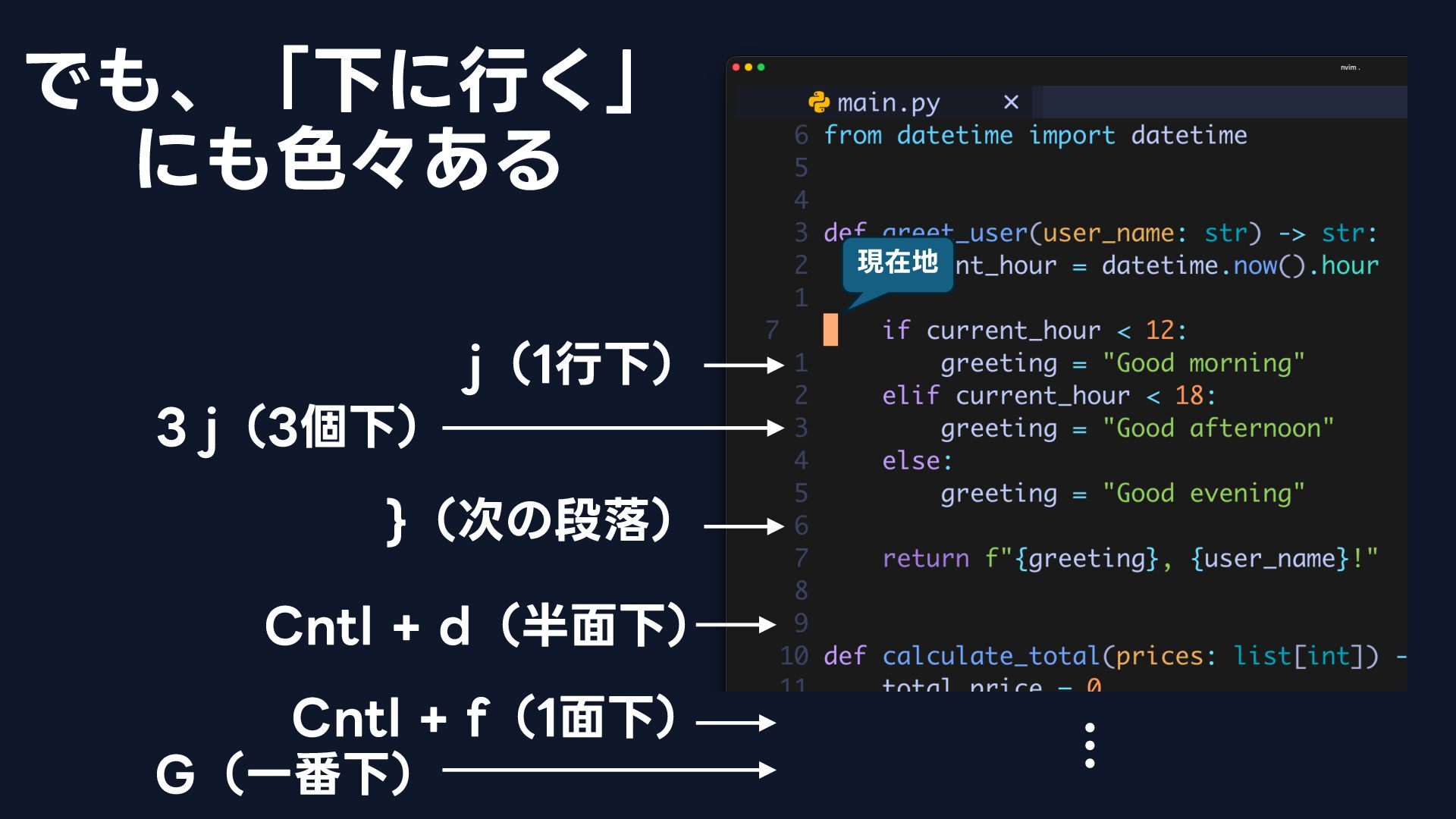This screenshot has height=819, width=1456.
Task: Click the arrow next to }（次の段落）
Action: [744, 526]
